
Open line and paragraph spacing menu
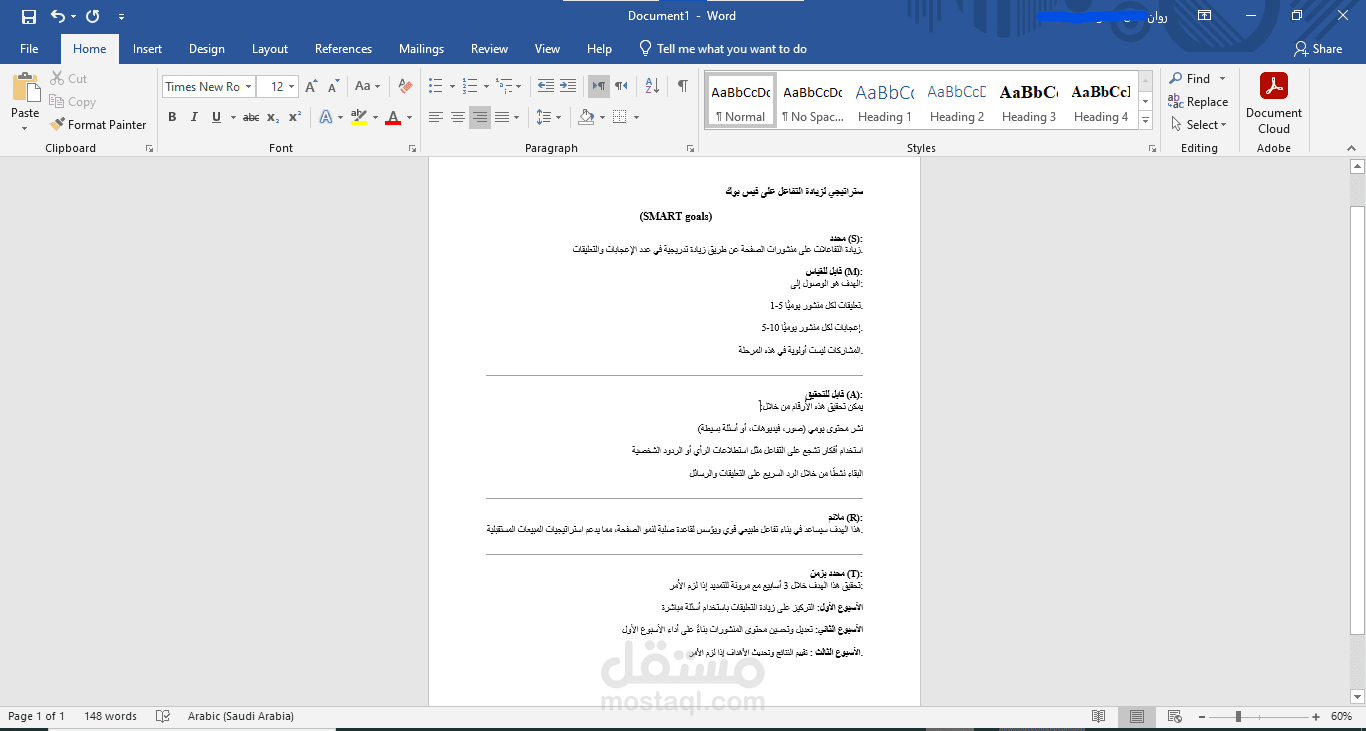pos(548,117)
